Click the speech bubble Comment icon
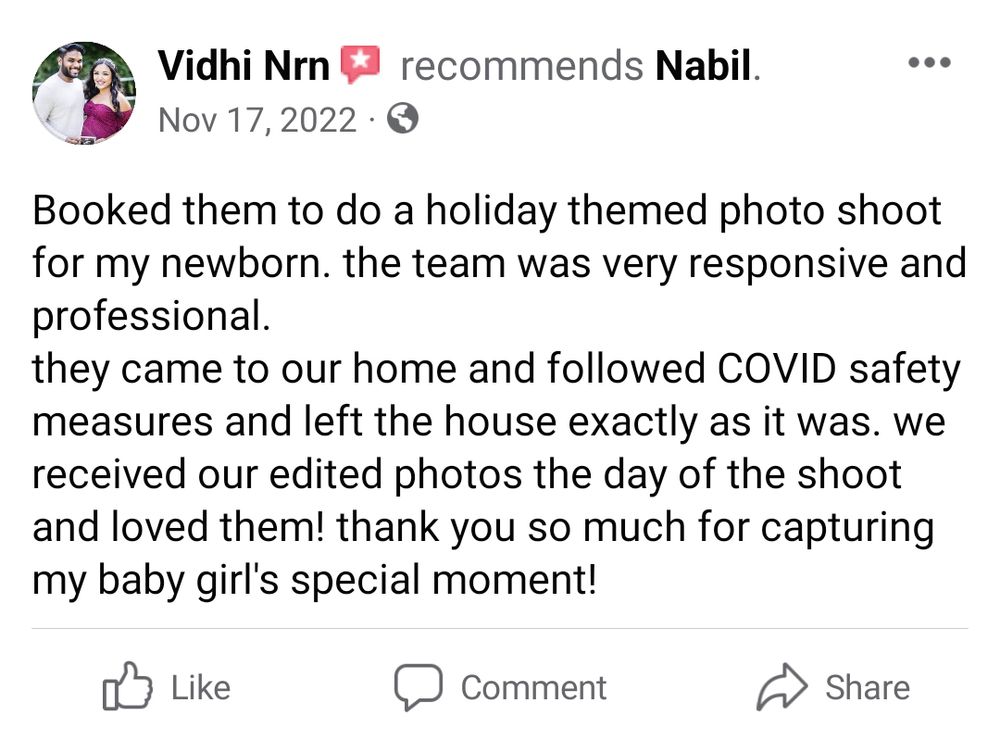The height and width of the screenshot is (756, 1000). (x=418, y=687)
